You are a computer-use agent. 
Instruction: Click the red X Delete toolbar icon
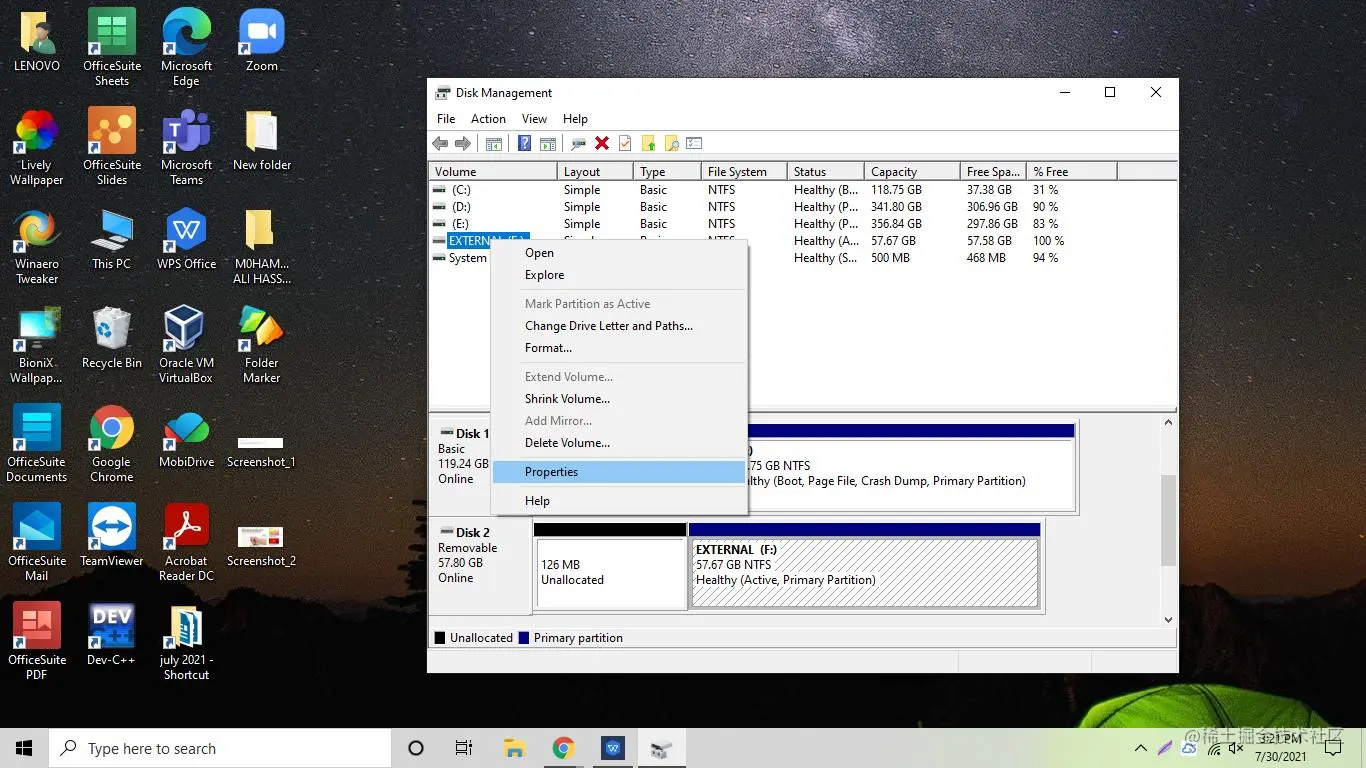(x=602, y=143)
